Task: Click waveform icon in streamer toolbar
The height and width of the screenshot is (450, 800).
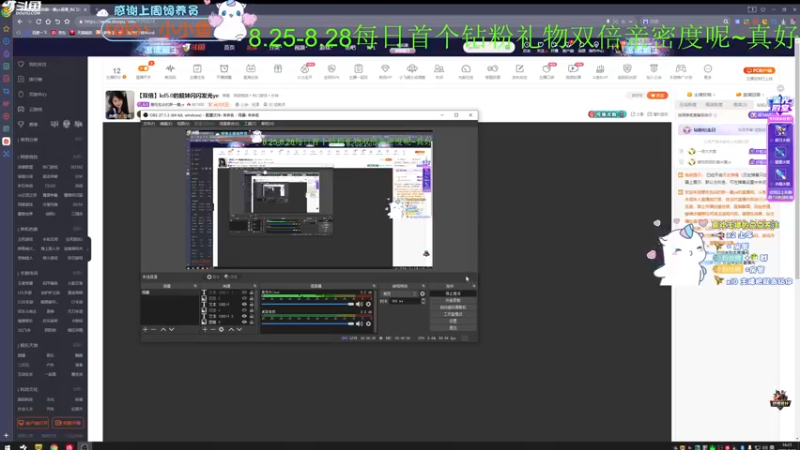Action: pos(170,68)
